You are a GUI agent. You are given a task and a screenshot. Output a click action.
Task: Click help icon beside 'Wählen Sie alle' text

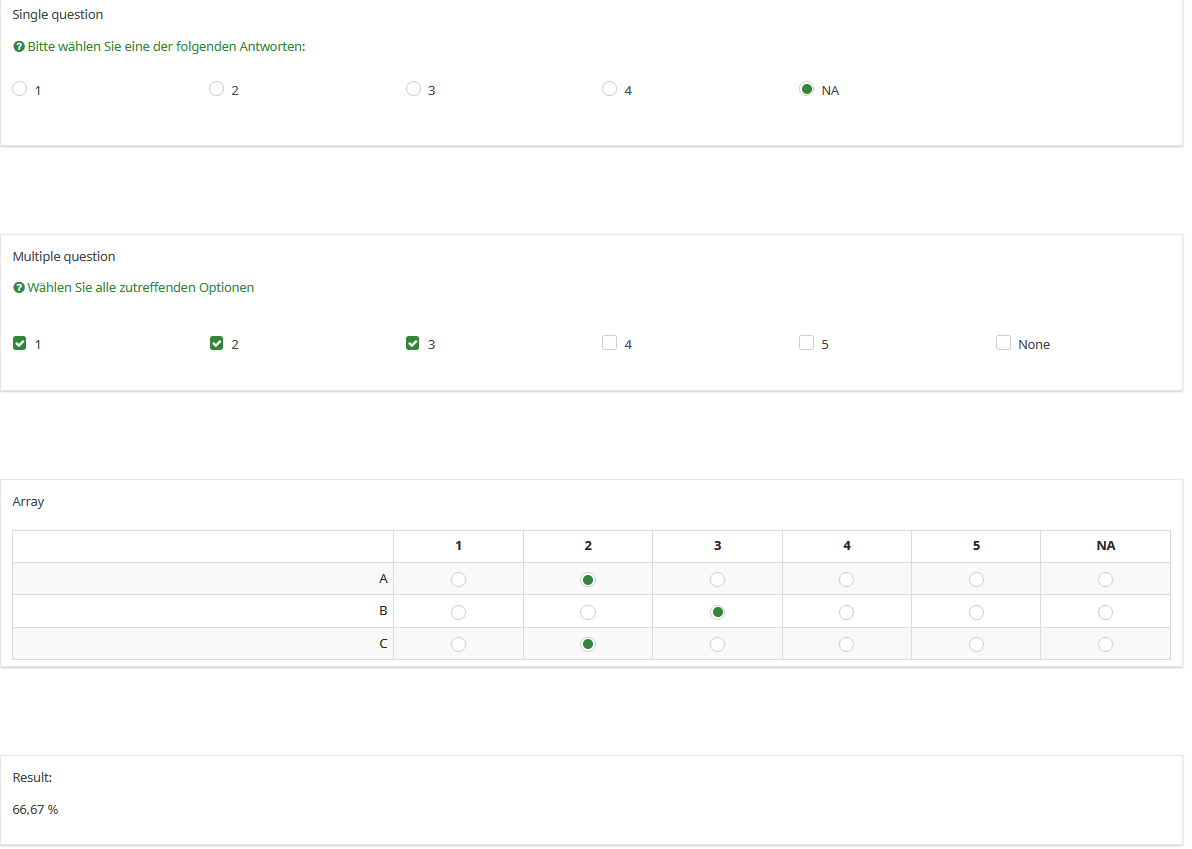point(19,288)
